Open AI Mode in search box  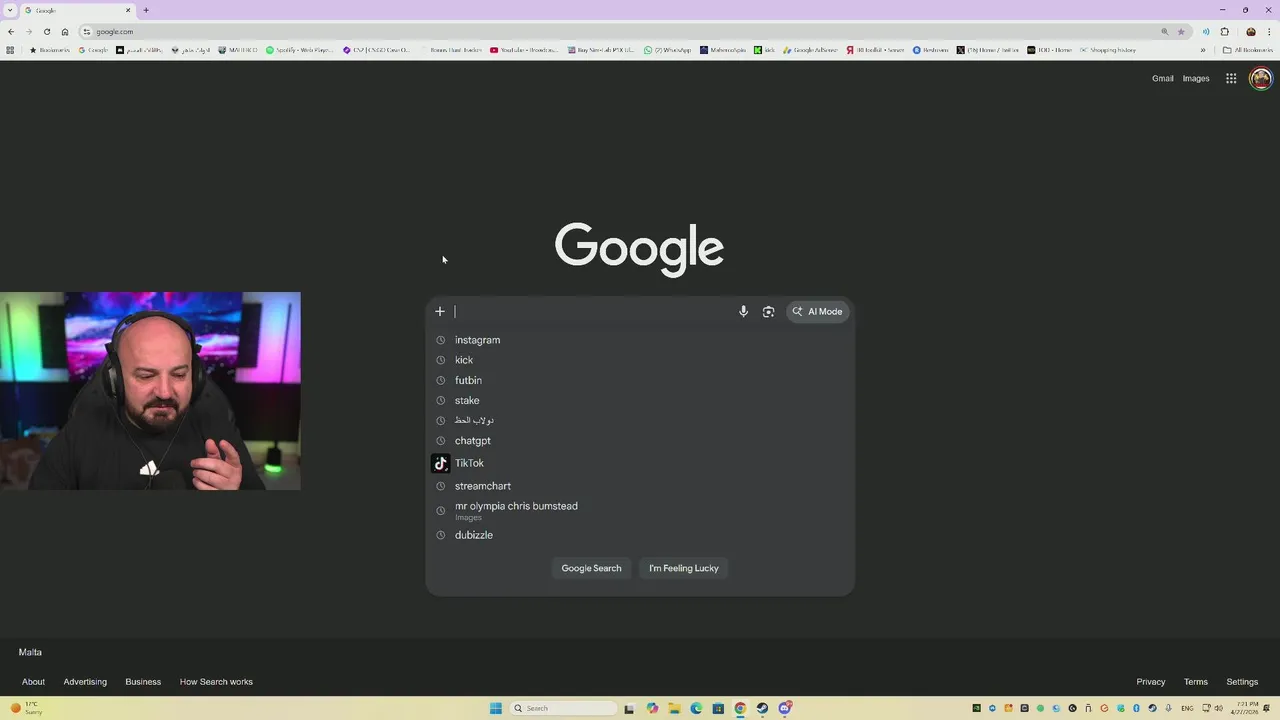pyautogui.click(x=818, y=311)
